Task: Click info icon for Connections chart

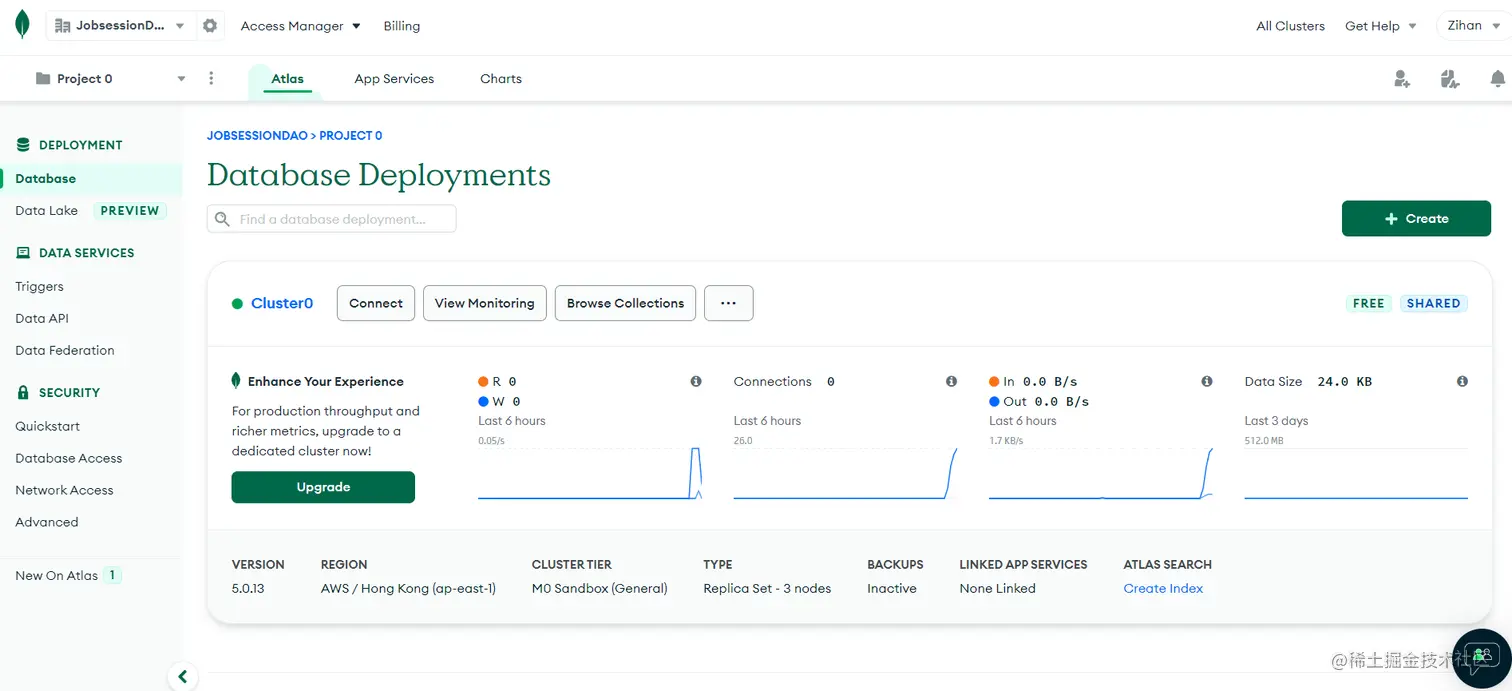Action: point(952,382)
